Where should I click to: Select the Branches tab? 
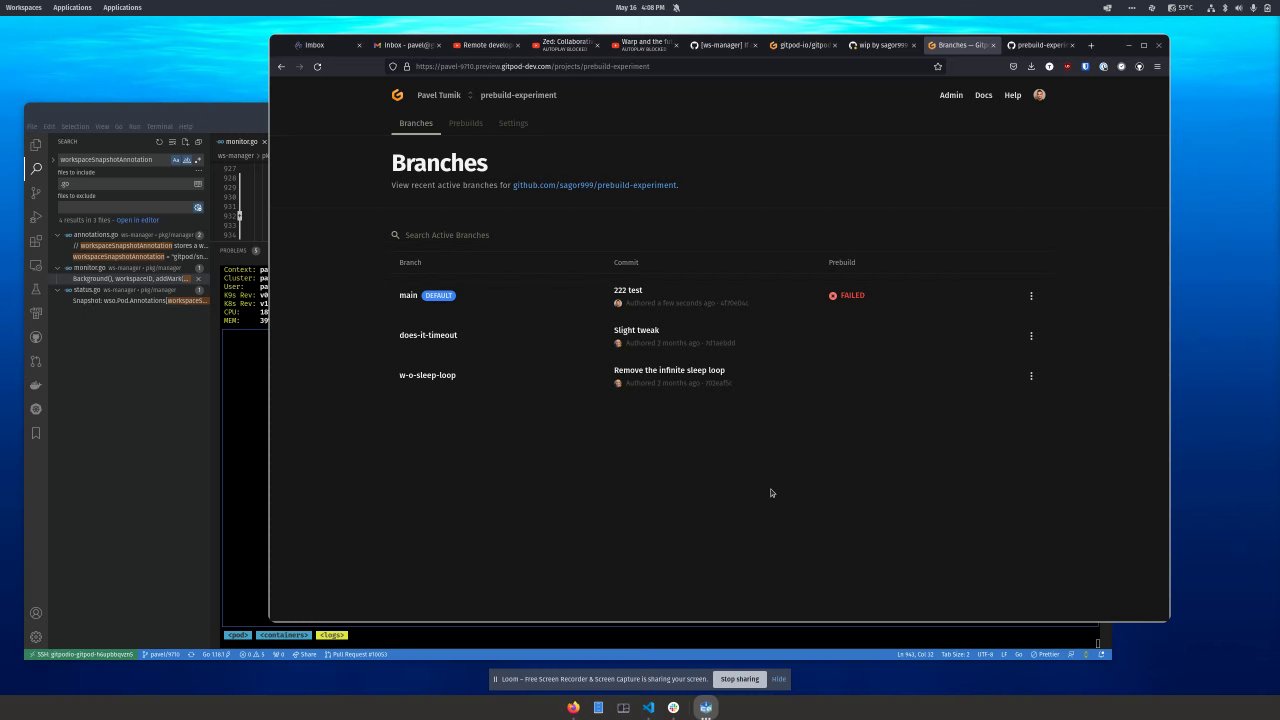(x=416, y=123)
